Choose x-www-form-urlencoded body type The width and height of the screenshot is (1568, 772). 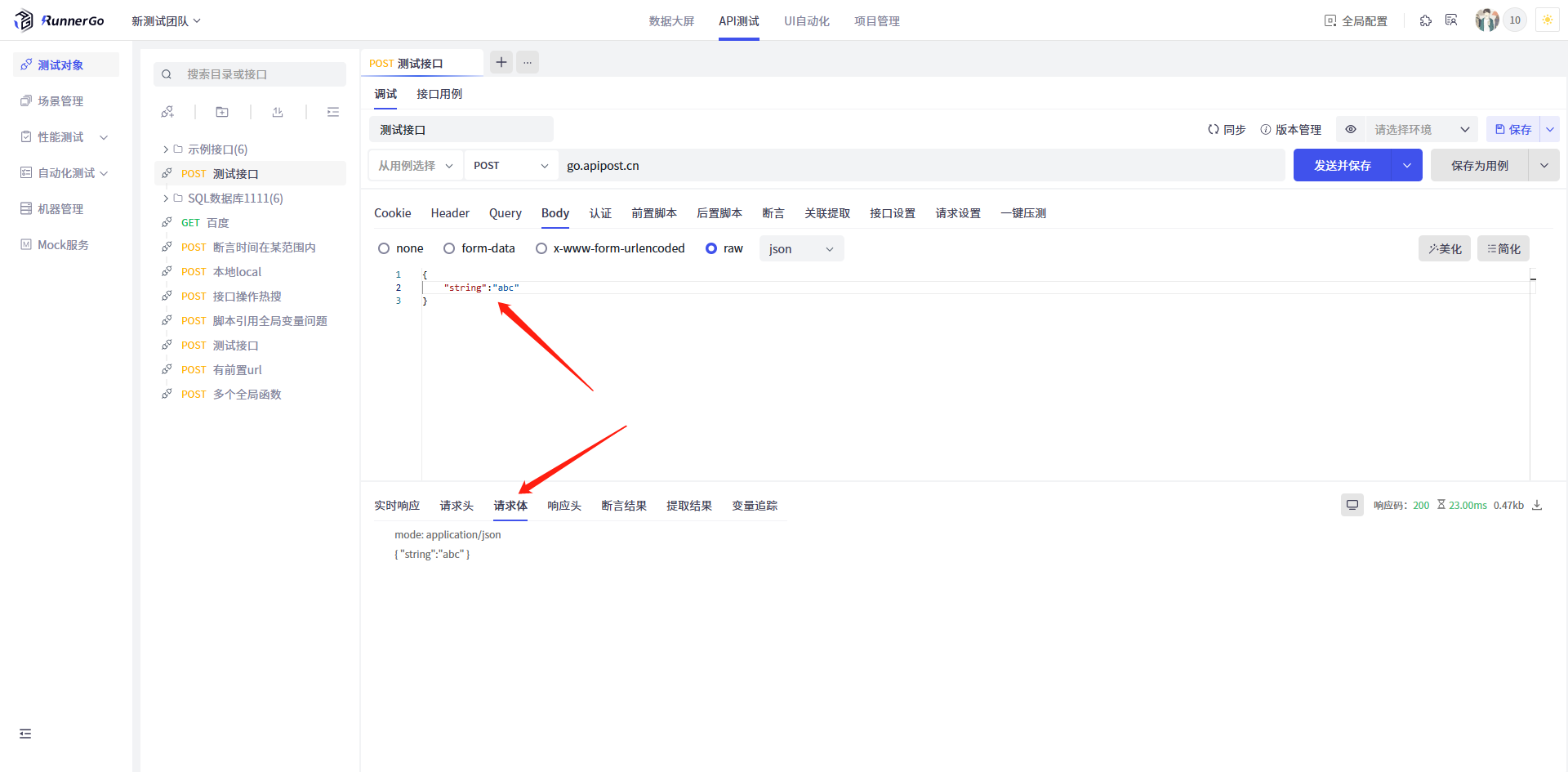click(541, 248)
